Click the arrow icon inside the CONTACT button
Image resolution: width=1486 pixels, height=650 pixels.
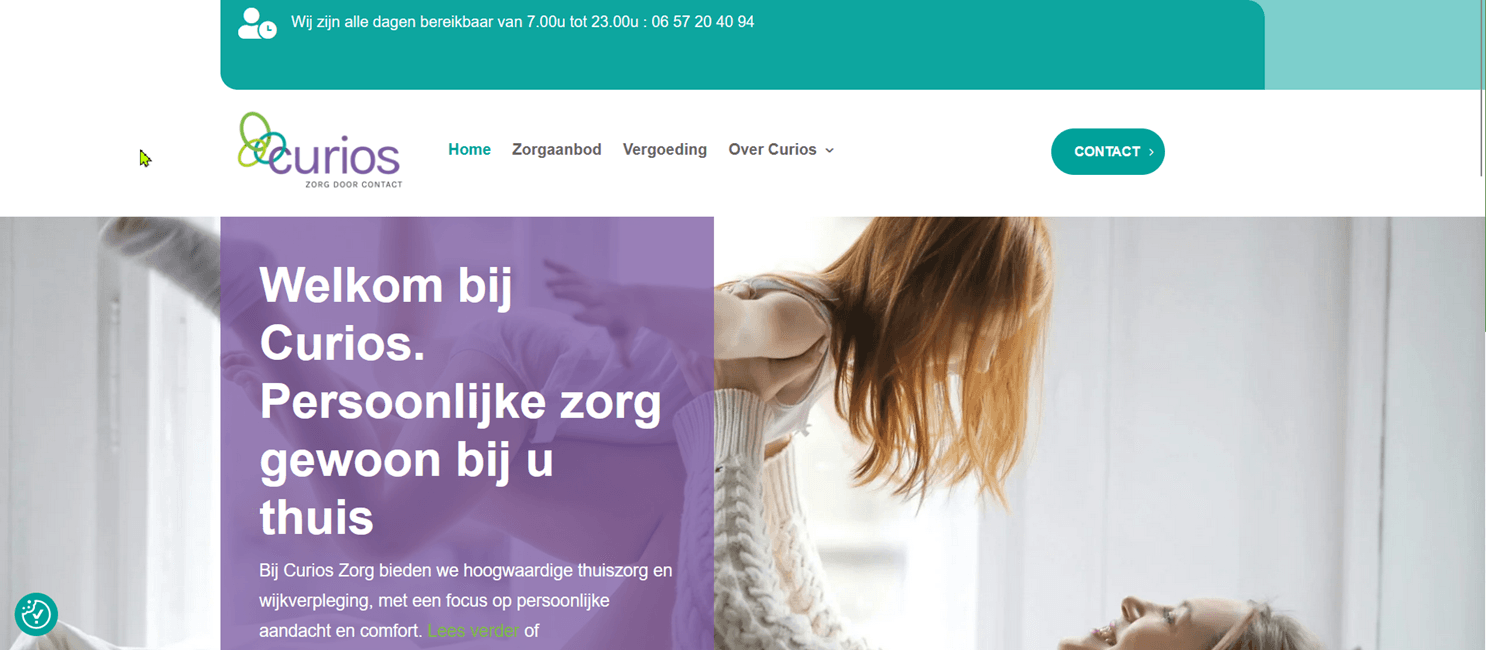pyautogui.click(x=1151, y=152)
